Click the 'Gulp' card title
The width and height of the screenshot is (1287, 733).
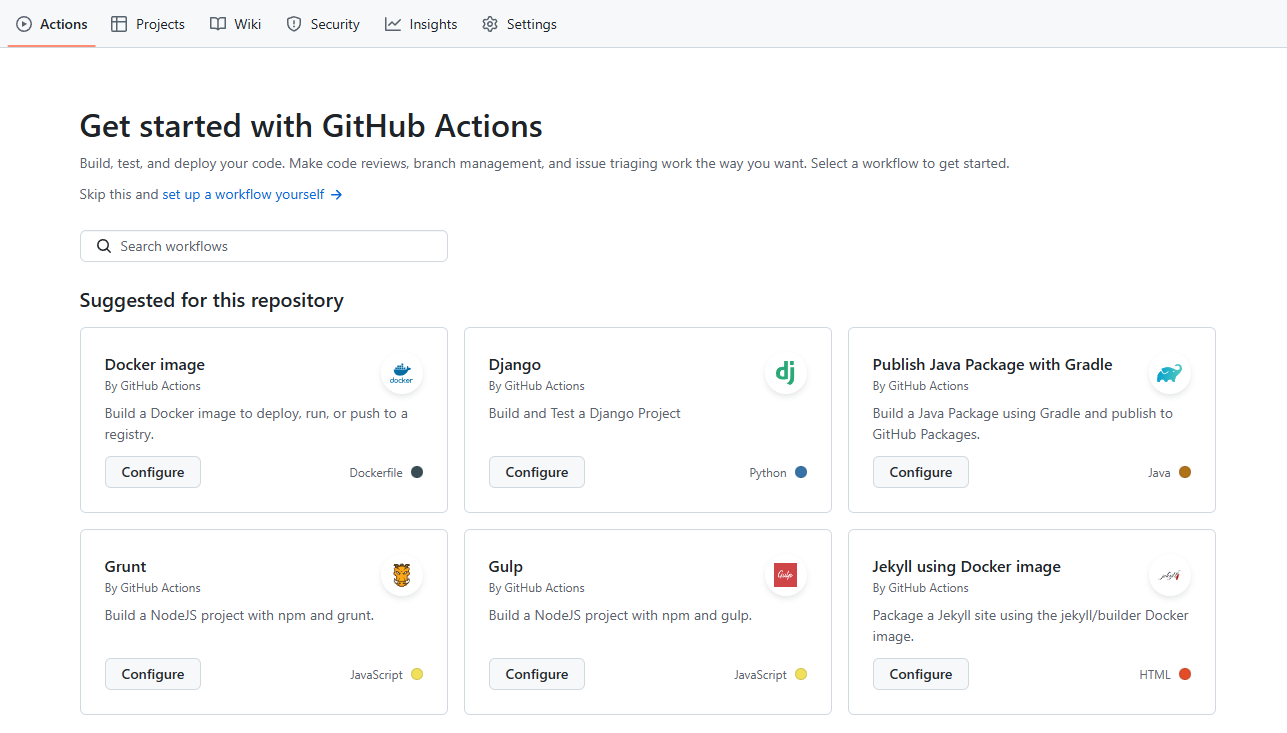click(x=506, y=567)
